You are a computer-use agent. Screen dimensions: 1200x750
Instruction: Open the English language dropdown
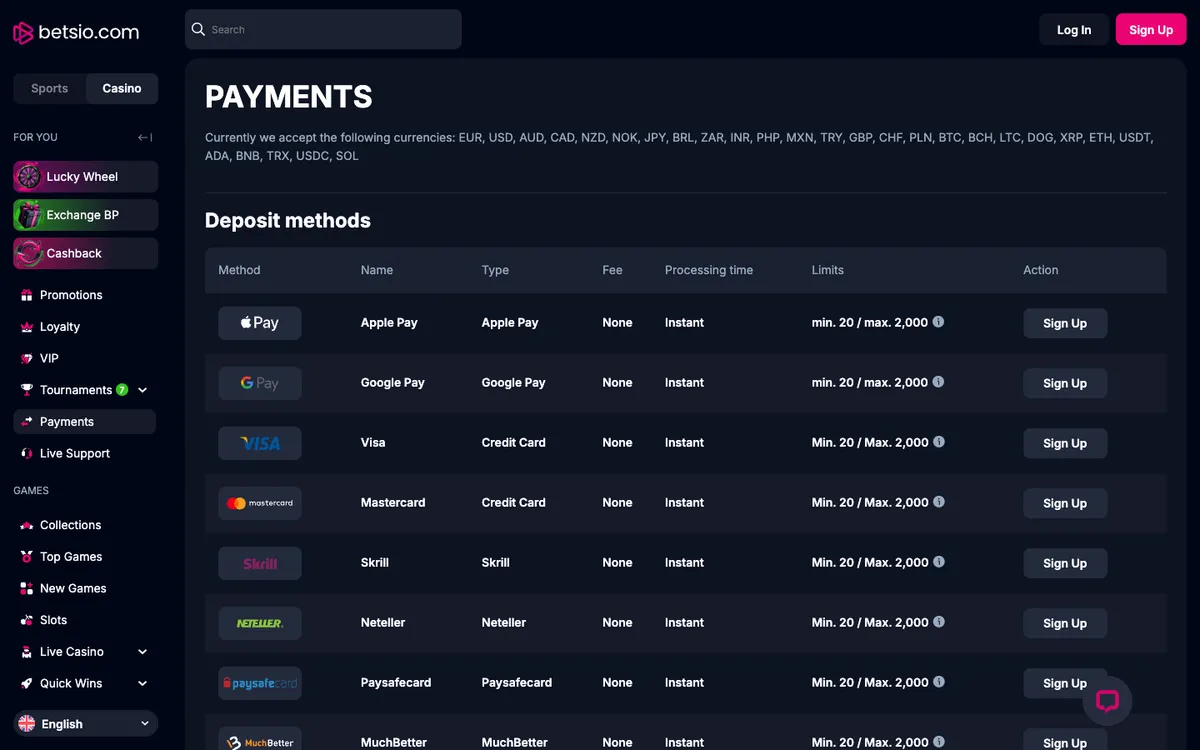[86, 723]
